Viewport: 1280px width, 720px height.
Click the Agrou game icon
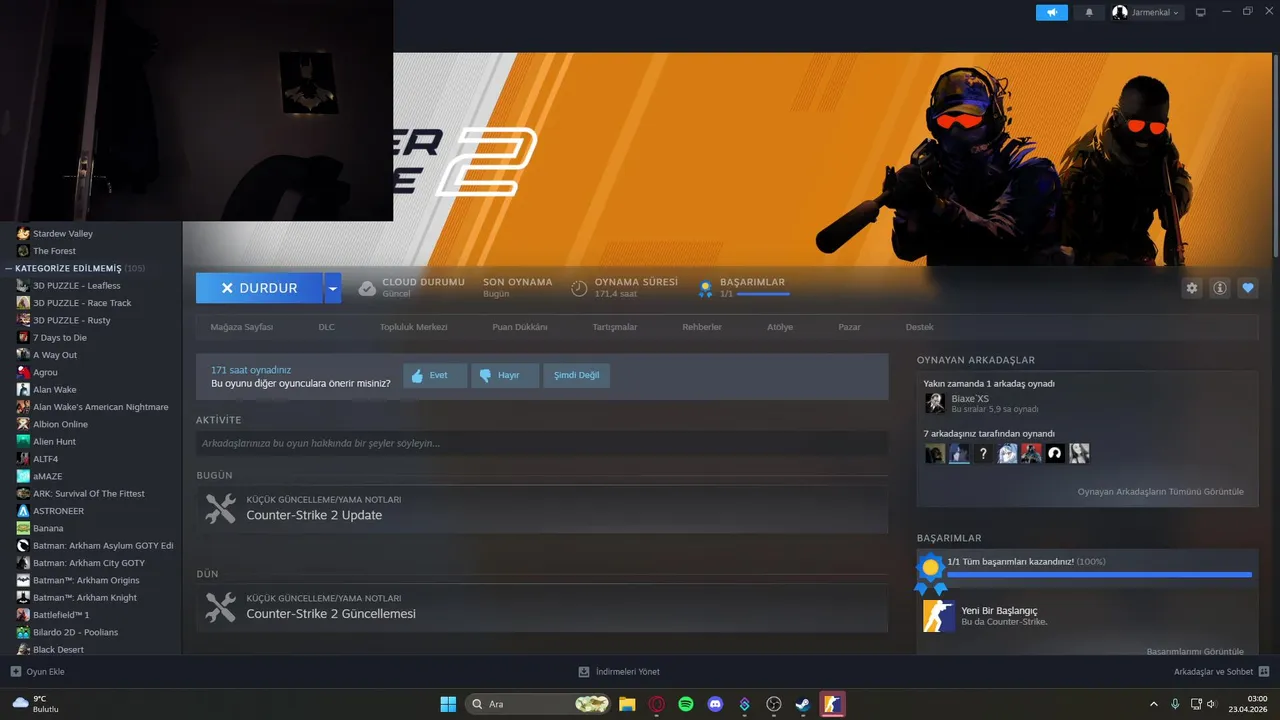tap(23, 372)
